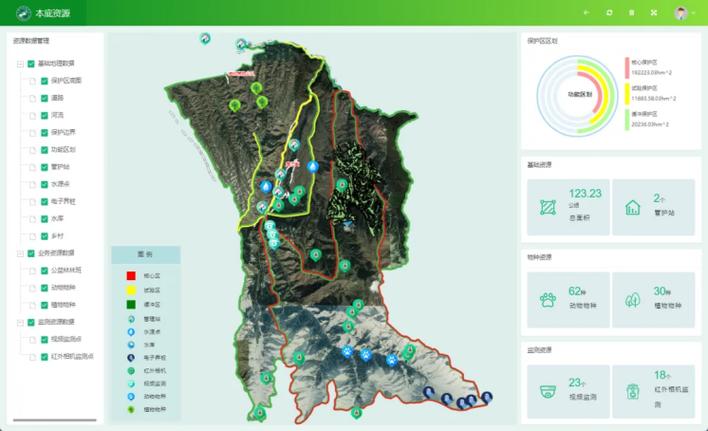Click the 植物物种 legend icon
Viewport: 708px width, 431px height.
(x=131, y=410)
